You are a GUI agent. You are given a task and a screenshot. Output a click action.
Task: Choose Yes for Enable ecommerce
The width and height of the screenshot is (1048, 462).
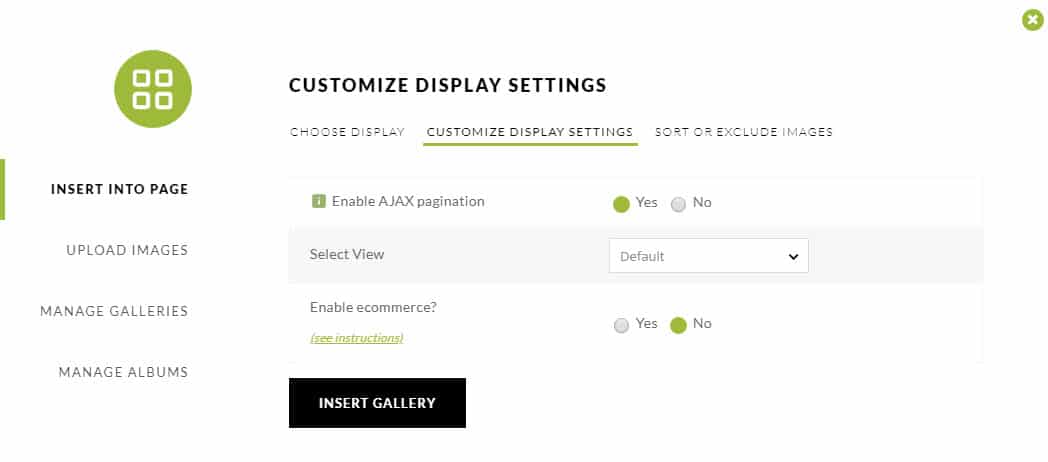621,325
